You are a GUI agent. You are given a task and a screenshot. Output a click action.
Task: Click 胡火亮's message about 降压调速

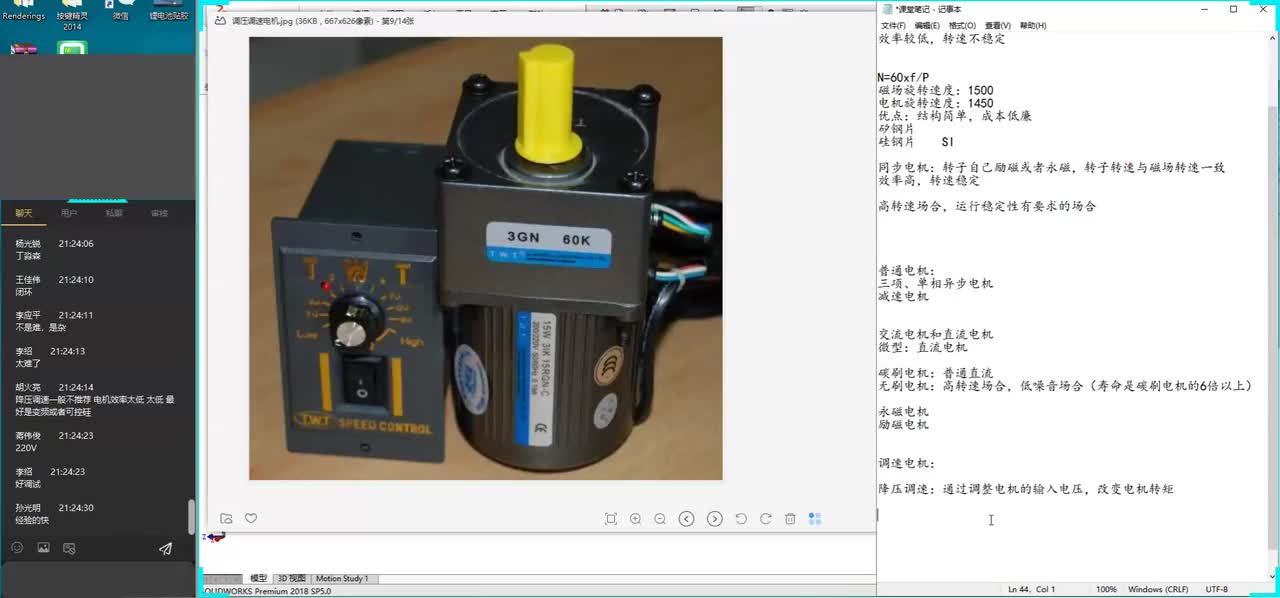[95, 405]
